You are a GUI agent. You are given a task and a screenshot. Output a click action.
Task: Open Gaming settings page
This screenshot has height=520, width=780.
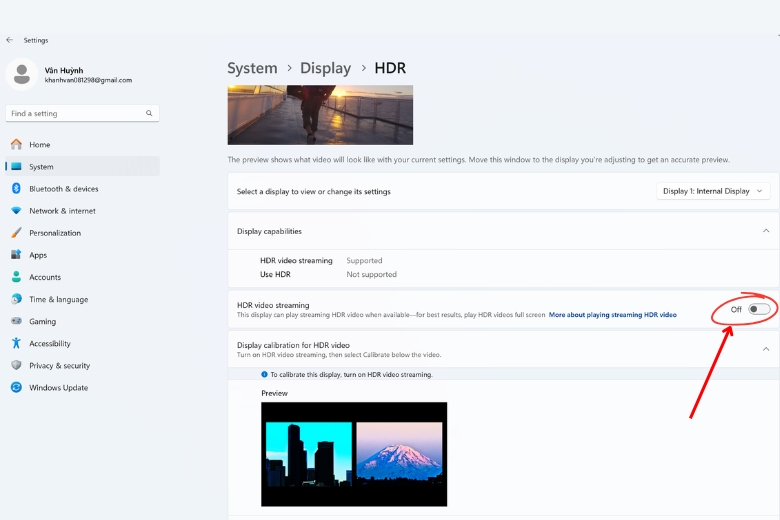(x=82, y=321)
